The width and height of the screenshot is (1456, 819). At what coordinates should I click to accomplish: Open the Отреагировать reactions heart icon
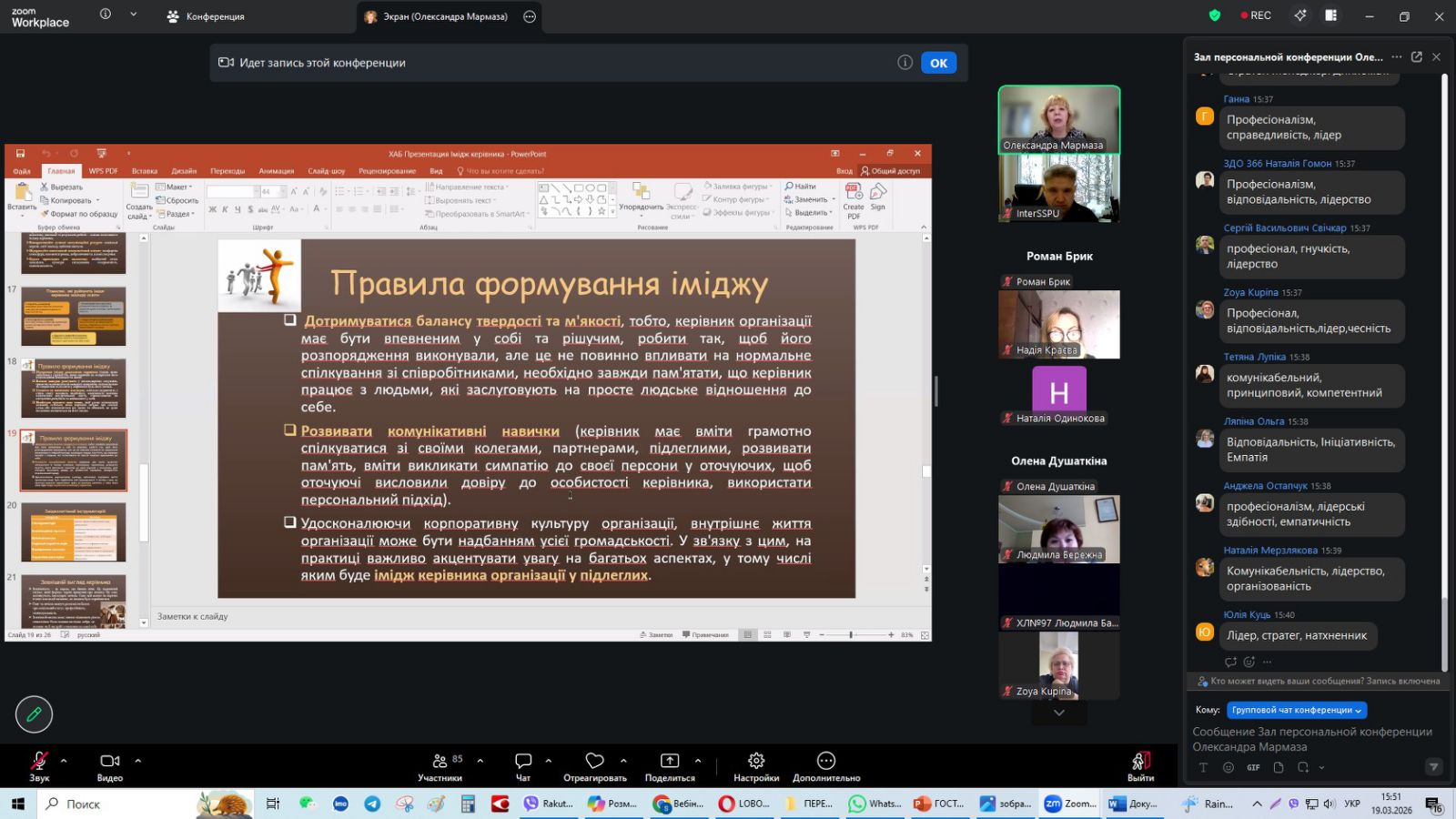point(595,761)
